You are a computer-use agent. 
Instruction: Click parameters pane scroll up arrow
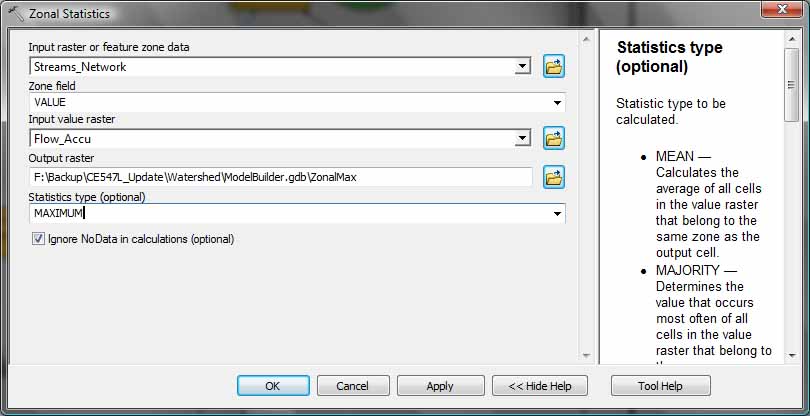585,39
